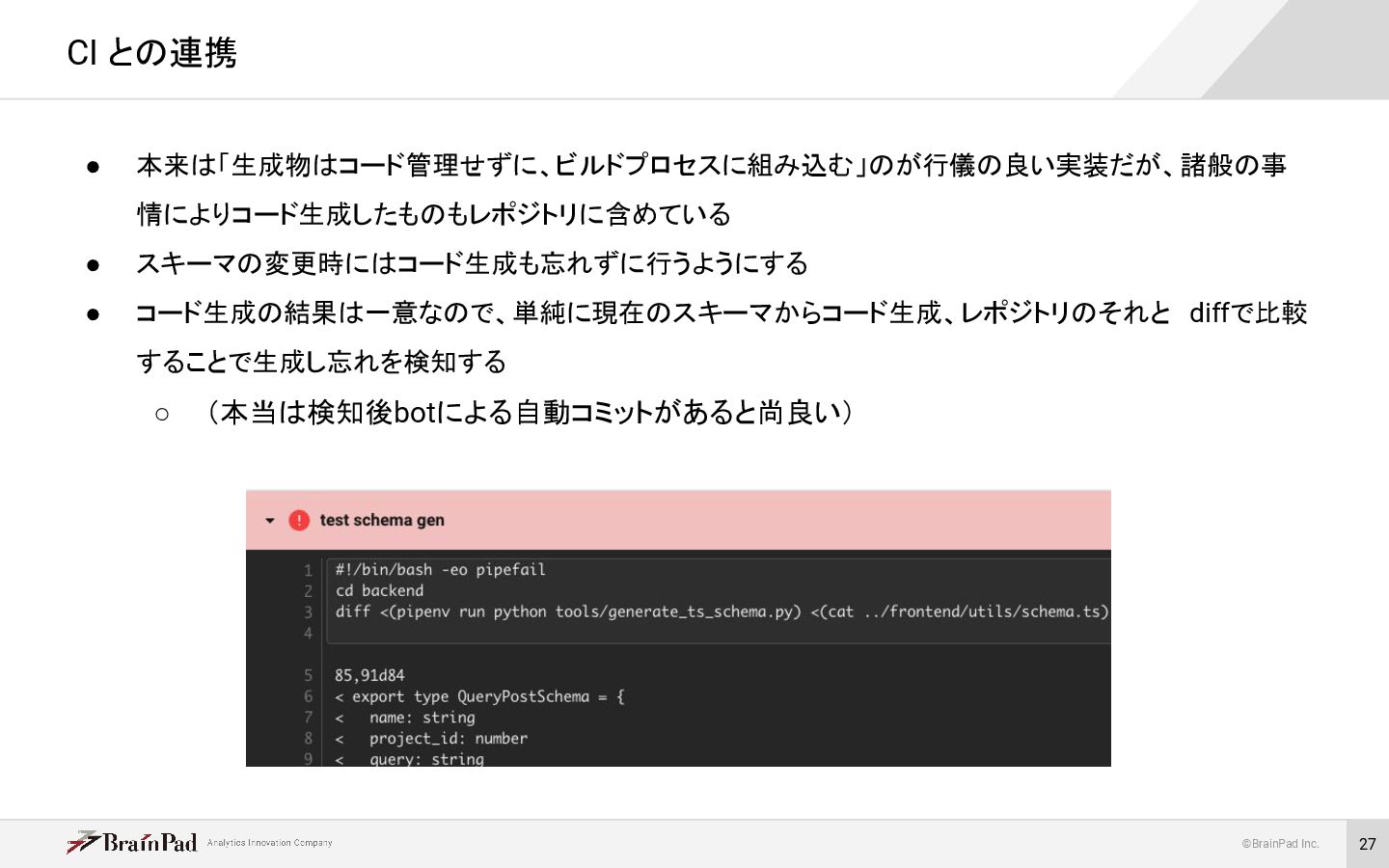Click sub-bullet about bot 自動コミット

(x=530, y=413)
